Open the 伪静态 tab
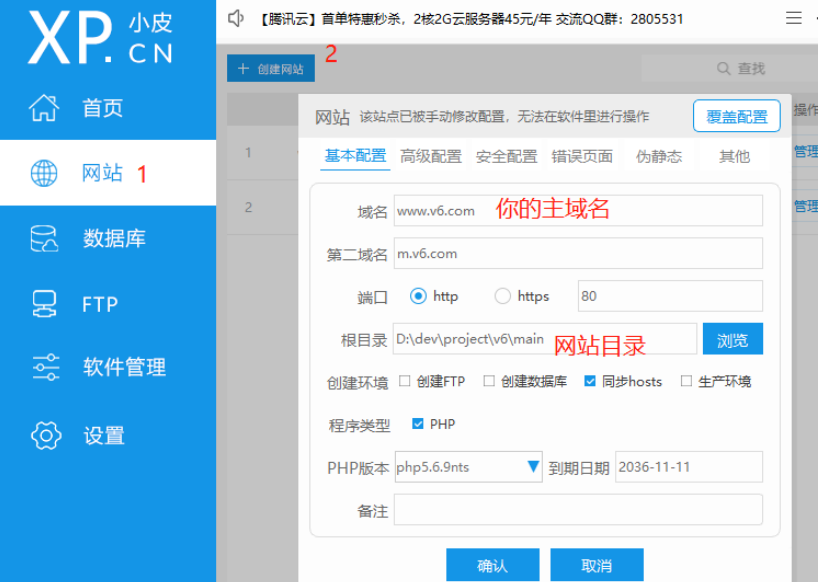 tap(658, 156)
